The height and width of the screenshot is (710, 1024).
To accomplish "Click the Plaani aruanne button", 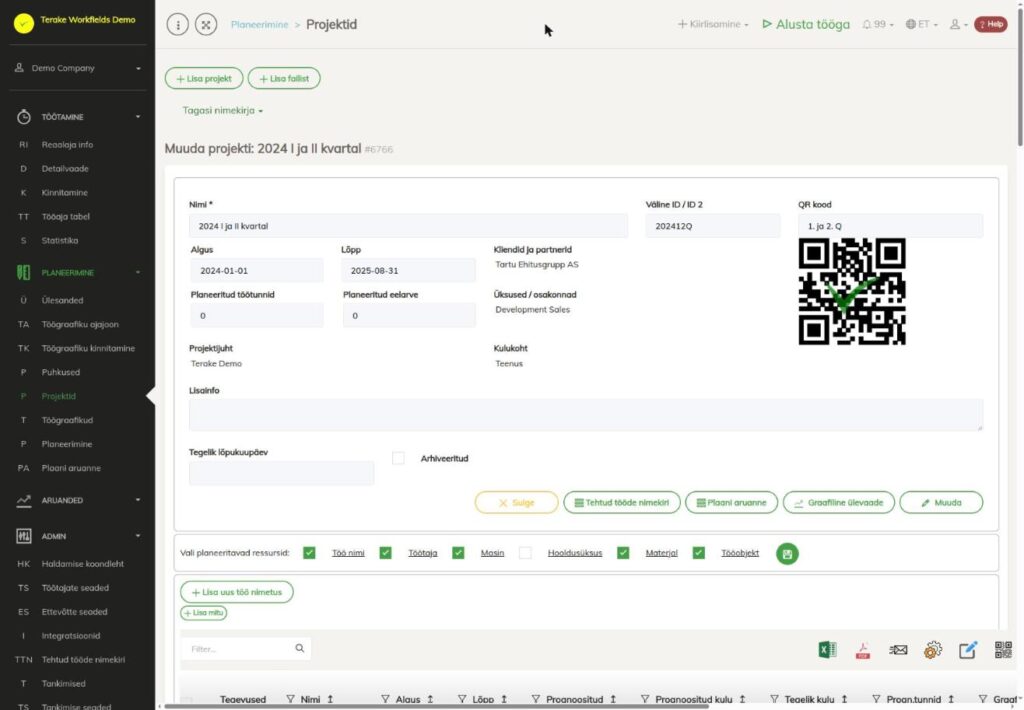I will pos(731,502).
